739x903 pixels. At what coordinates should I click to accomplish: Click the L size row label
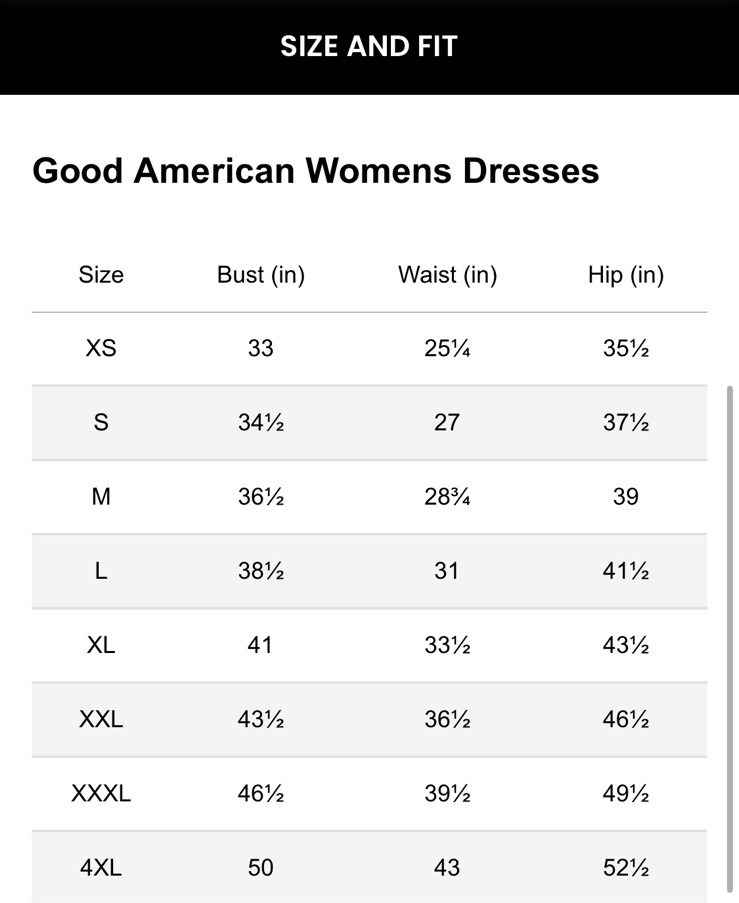point(101,571)
